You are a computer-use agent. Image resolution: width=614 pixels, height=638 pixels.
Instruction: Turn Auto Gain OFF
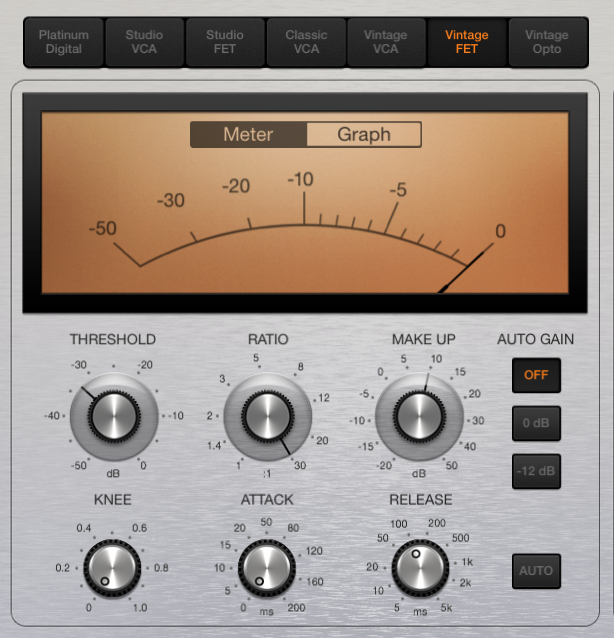click(536, 375)
